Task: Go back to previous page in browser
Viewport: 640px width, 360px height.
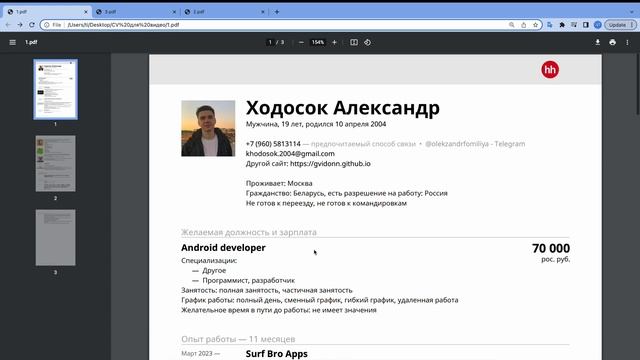Action: point(8,25)
